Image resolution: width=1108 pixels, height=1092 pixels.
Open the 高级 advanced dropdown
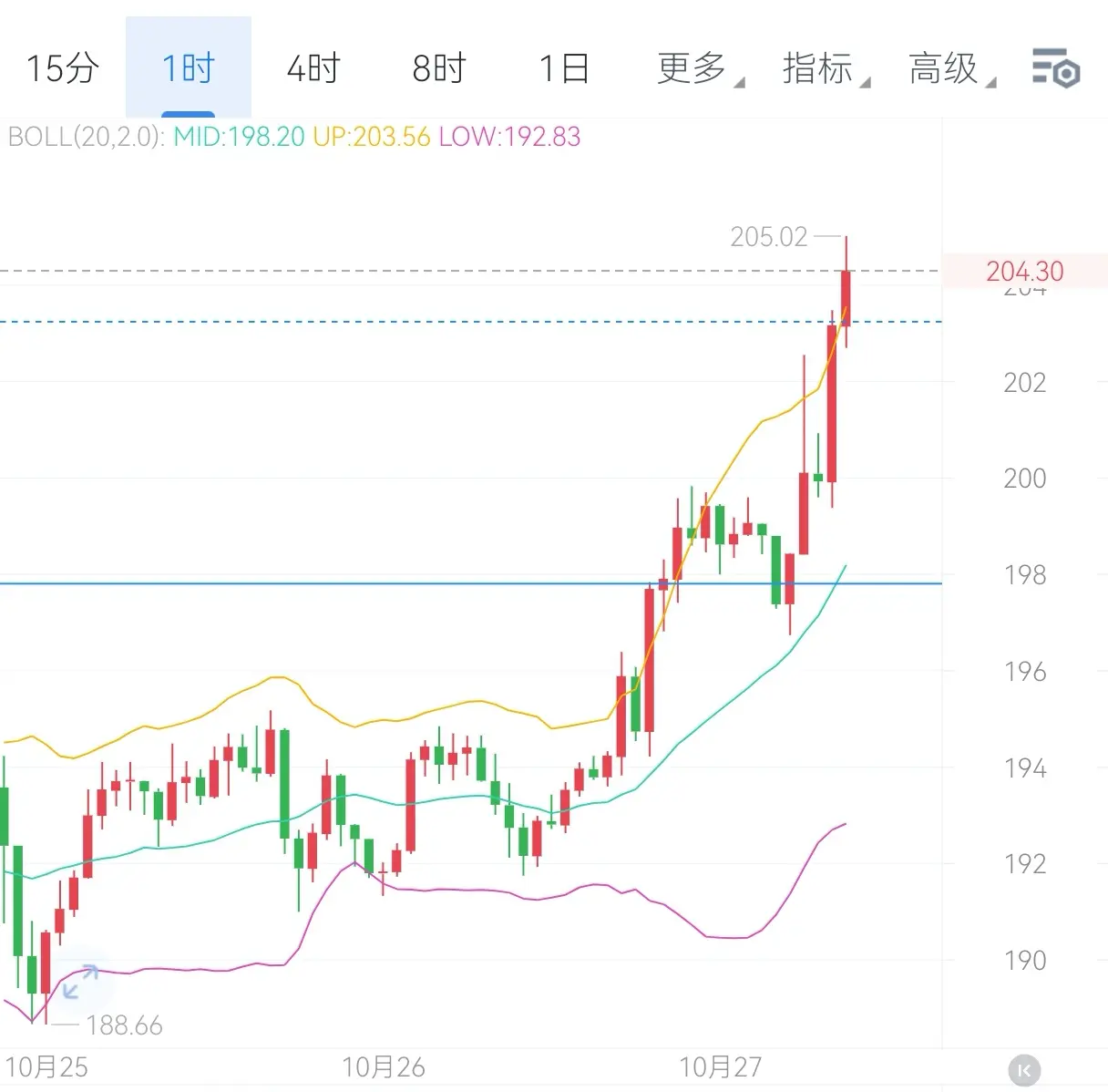pyautogui.click(x=951, y=68)
